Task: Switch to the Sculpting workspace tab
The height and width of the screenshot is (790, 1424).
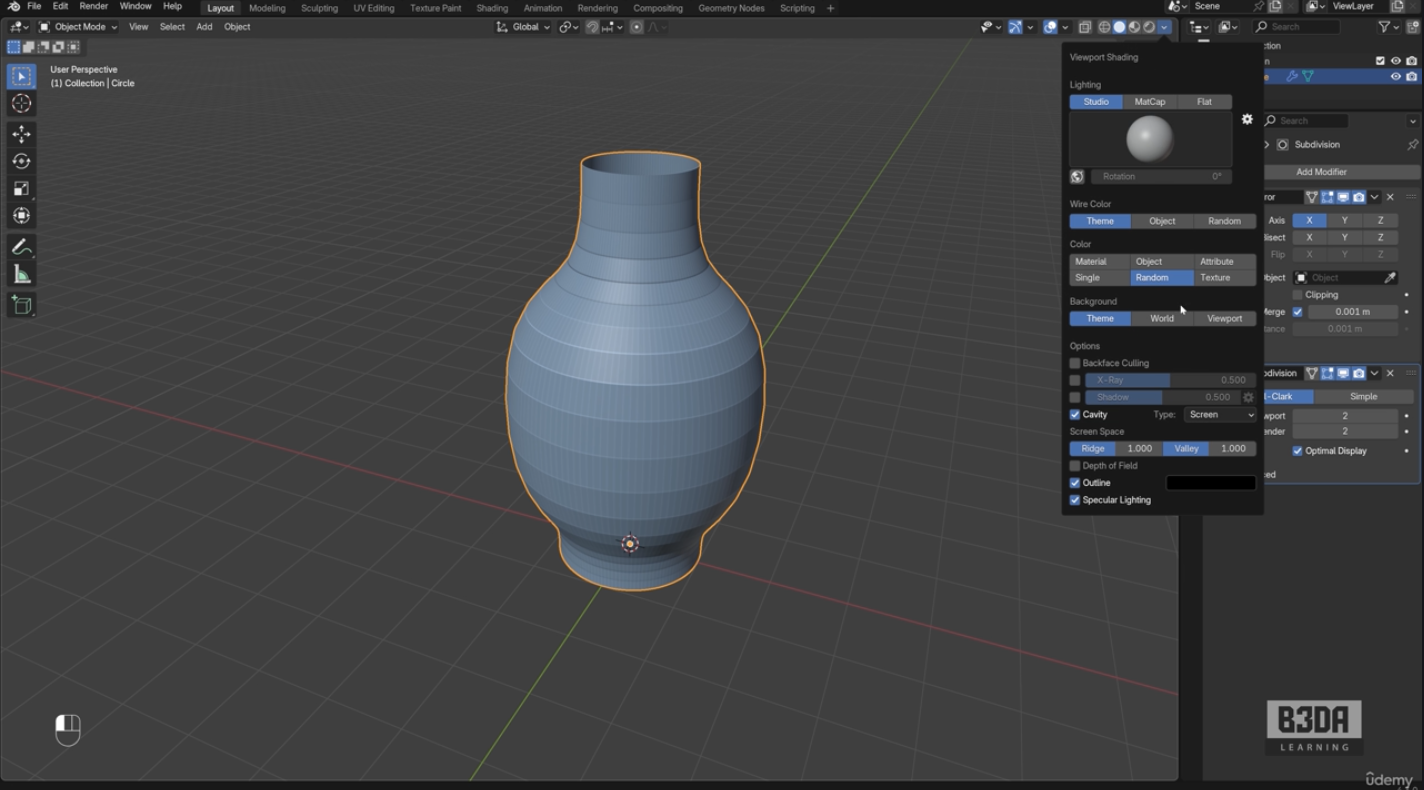Action: 319,8
